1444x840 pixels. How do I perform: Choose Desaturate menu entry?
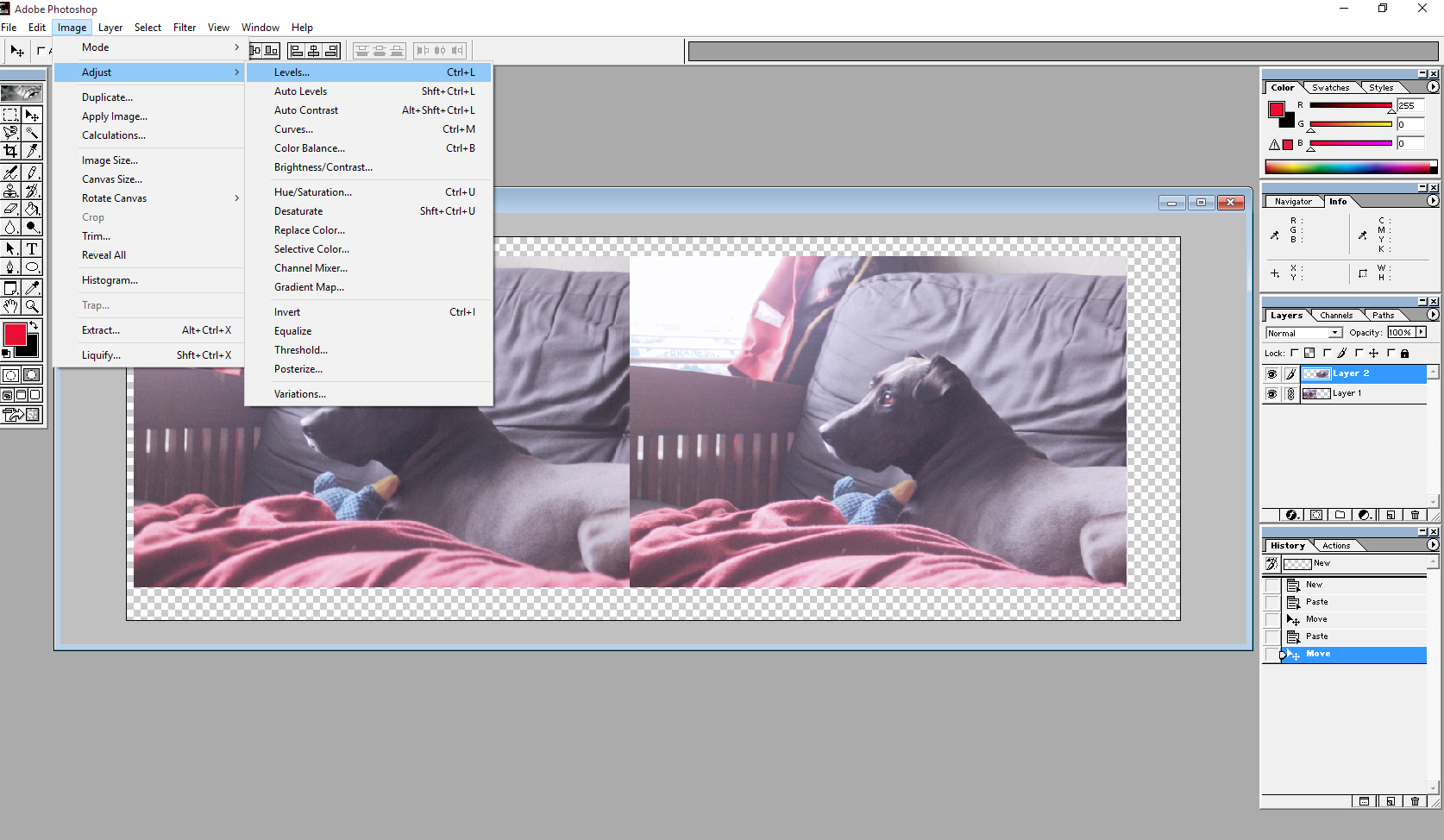(368, 211)
